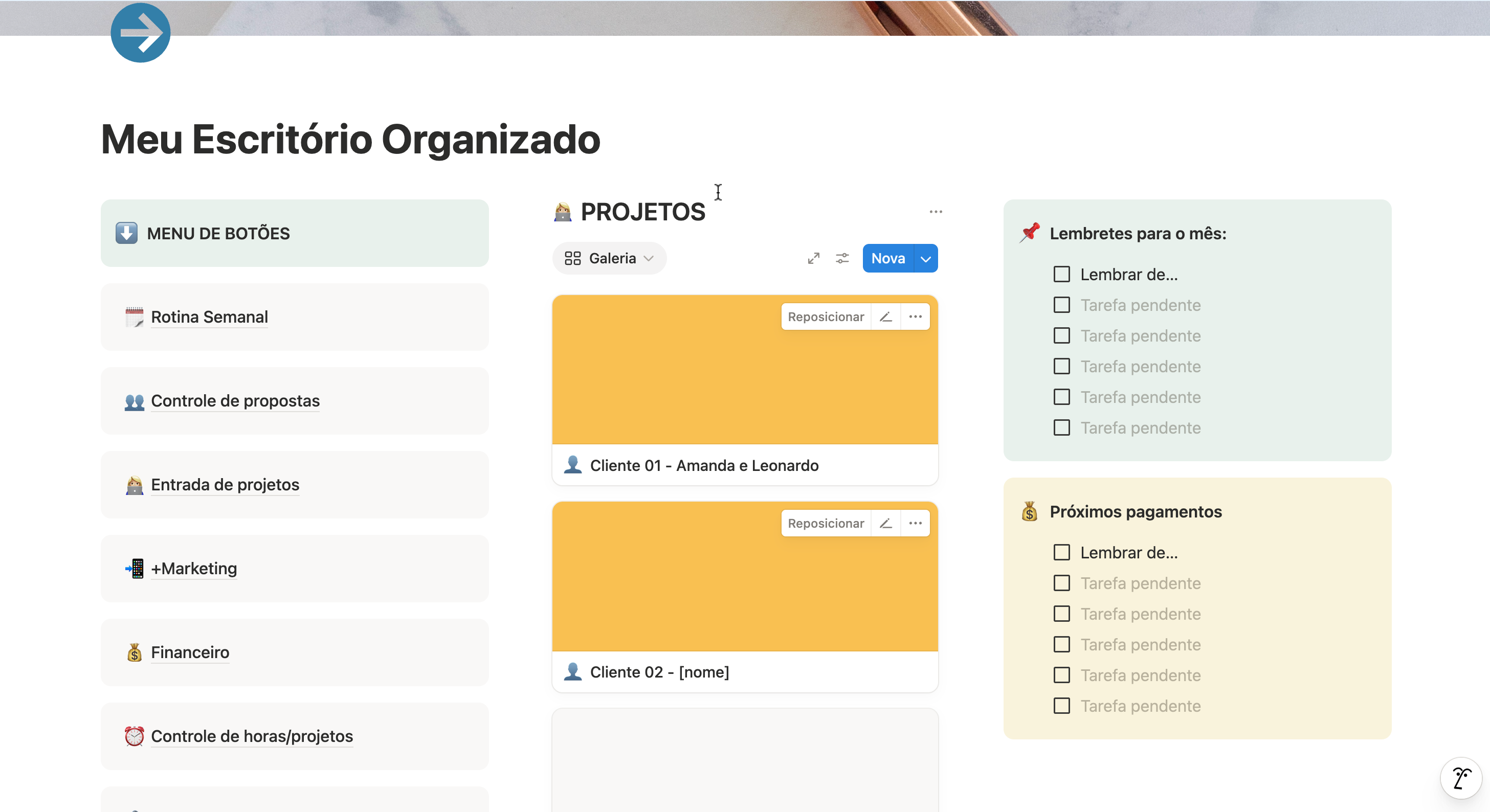
Task: Open the PROJETOS block three-dot menu
Action: tap(936, 212)
